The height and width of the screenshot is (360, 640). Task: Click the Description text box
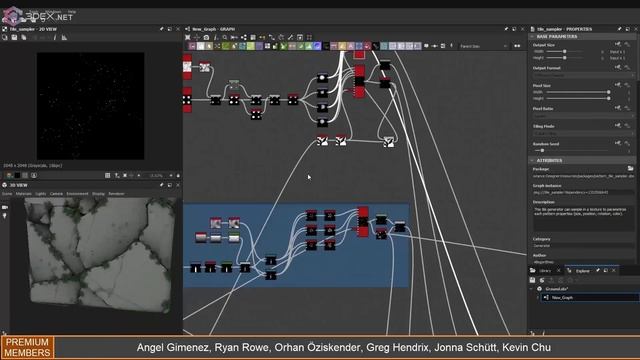(584, 218)
